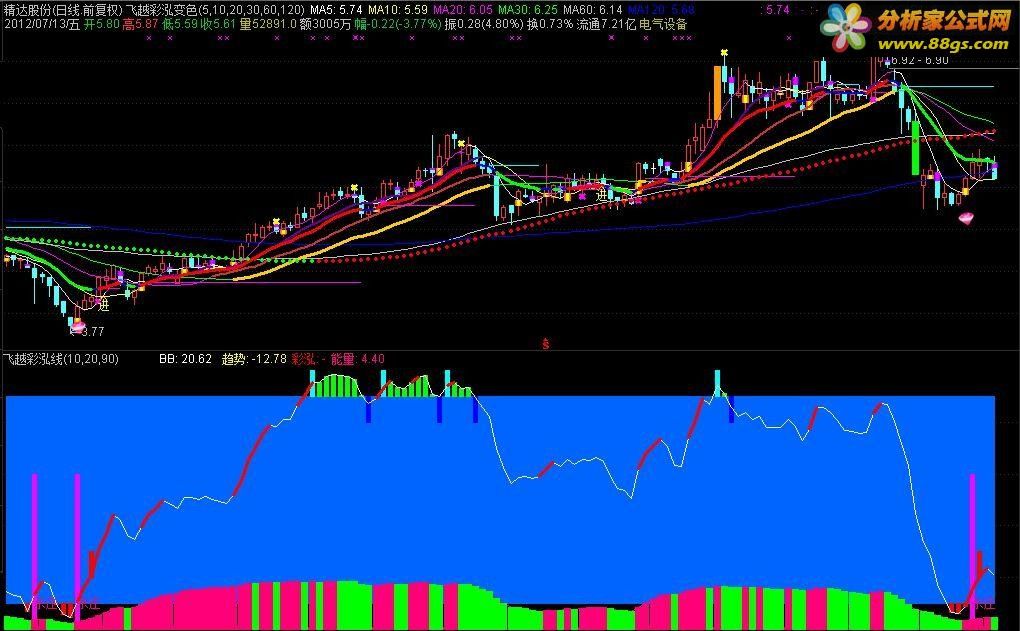Click the red $ marker below the price chart
The height and width of the screenshot is (631, 1020).
[545, 344]
